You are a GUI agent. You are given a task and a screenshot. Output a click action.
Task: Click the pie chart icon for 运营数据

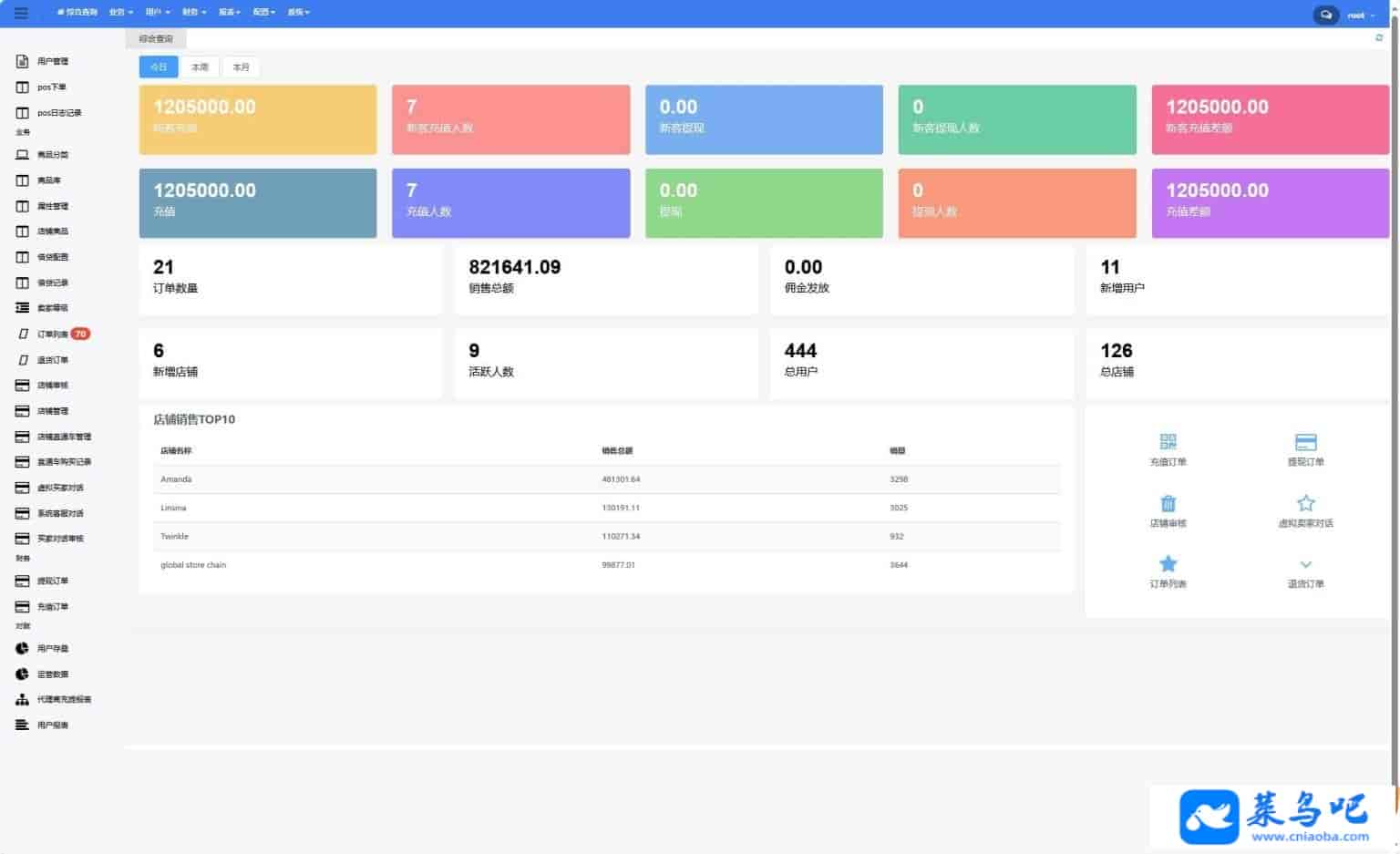pyautogui.click(x=23, y=674)
